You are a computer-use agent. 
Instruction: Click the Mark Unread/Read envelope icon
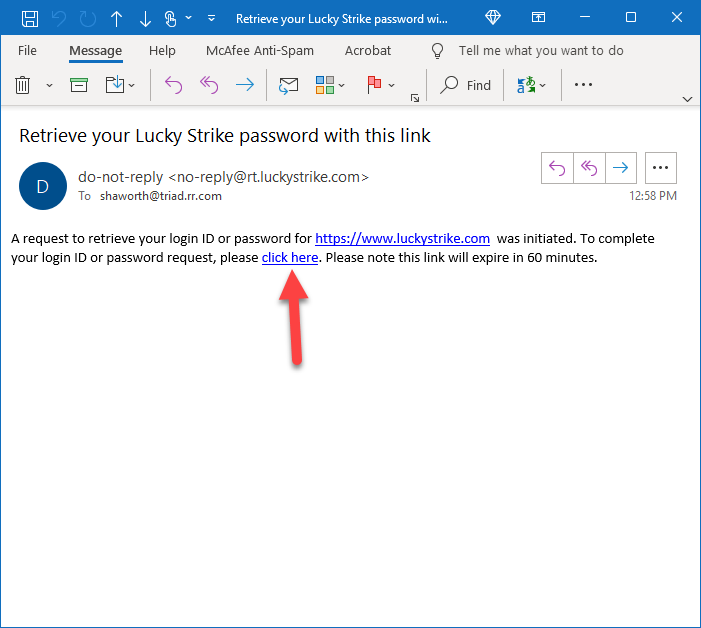pyautogui.click(x=288, y=85)
